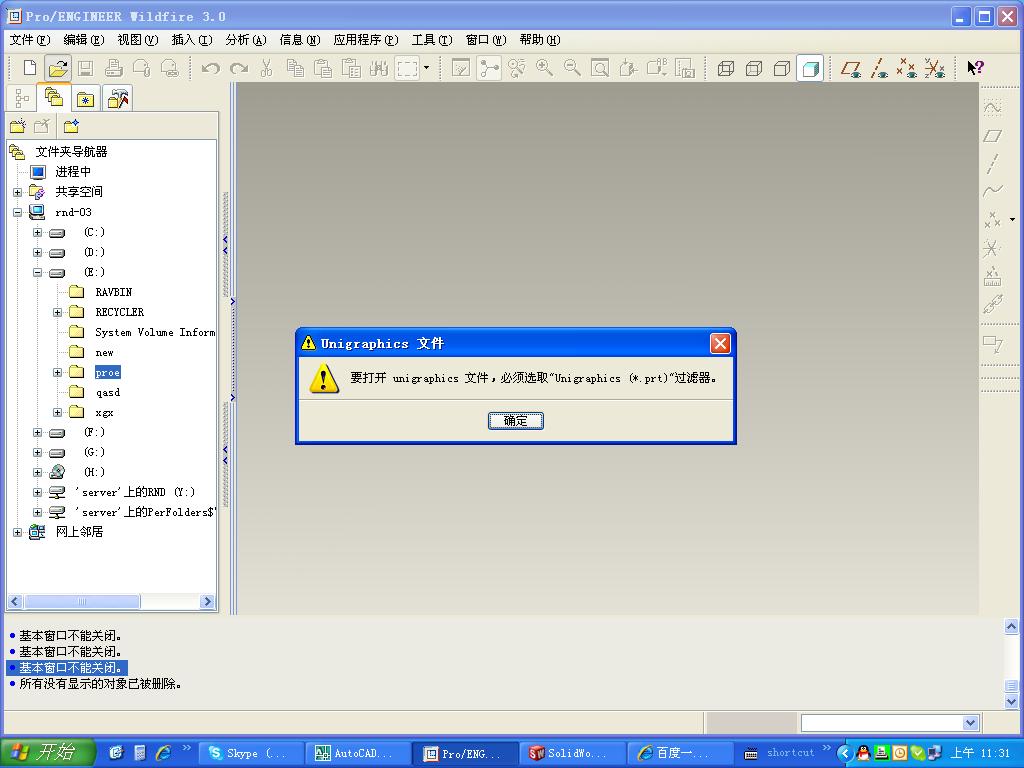1024x768 pixels.
Task: Click the Find binoculars icon
Action: point(379,68)
